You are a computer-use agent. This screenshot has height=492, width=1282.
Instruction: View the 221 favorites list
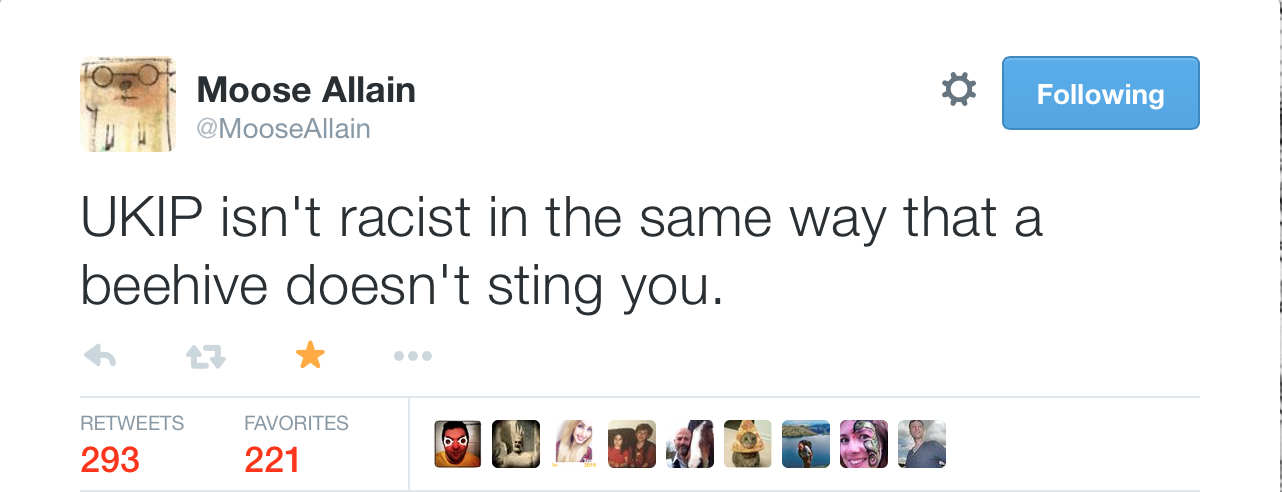[273, 458]
